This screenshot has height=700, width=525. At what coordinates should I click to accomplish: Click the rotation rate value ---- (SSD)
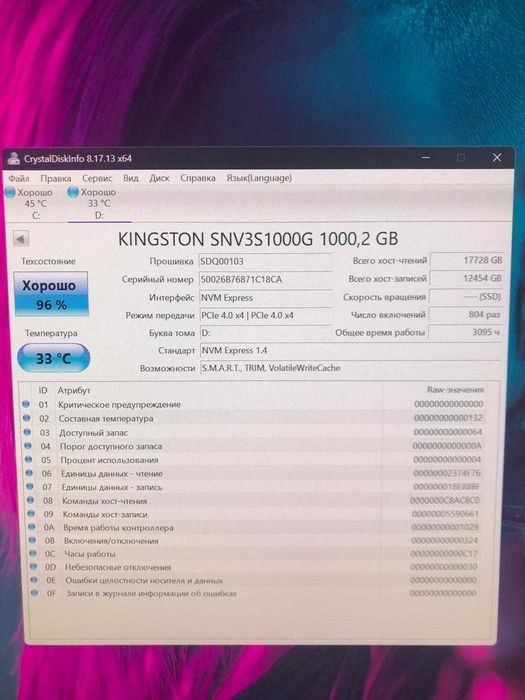pos(466,296)
